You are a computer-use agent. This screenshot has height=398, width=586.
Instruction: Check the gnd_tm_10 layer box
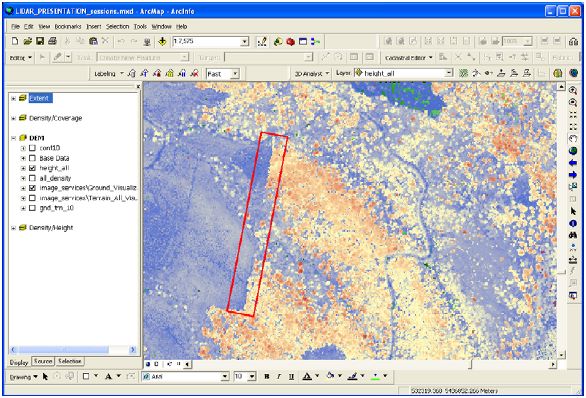(33, 208)
